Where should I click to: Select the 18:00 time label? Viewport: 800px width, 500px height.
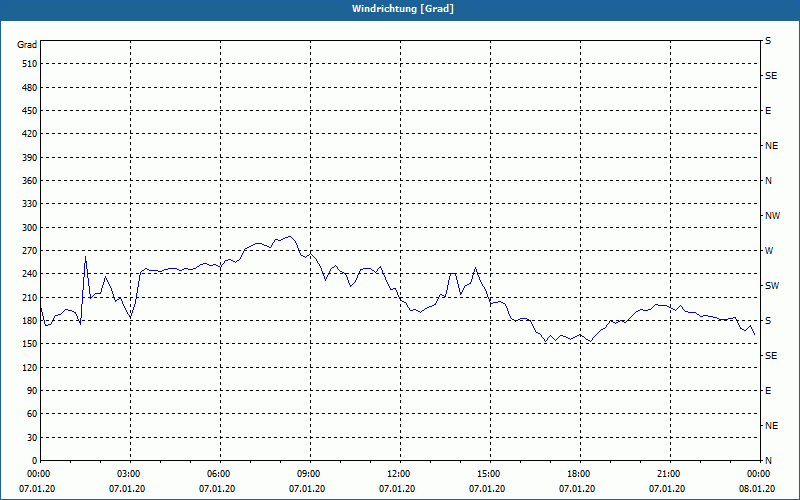click(x=580, y=474)
